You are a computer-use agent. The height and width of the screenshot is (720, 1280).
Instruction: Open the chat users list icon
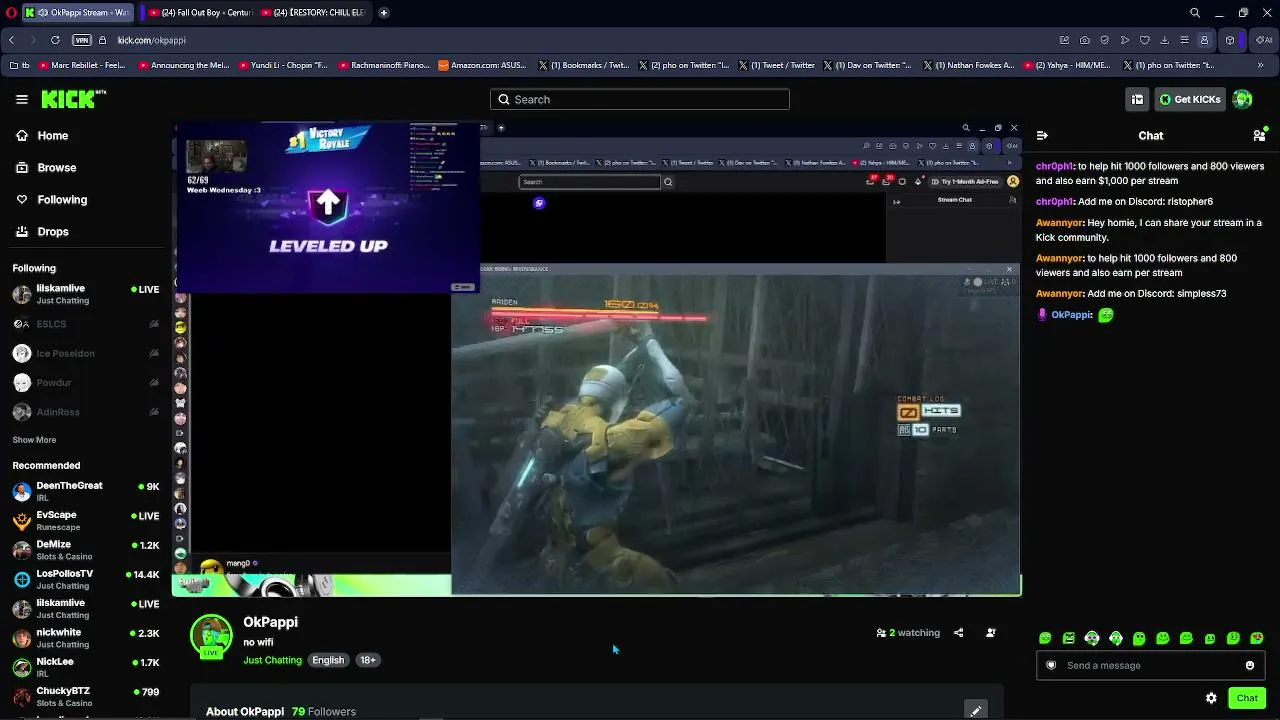[x=1259, y=136]
